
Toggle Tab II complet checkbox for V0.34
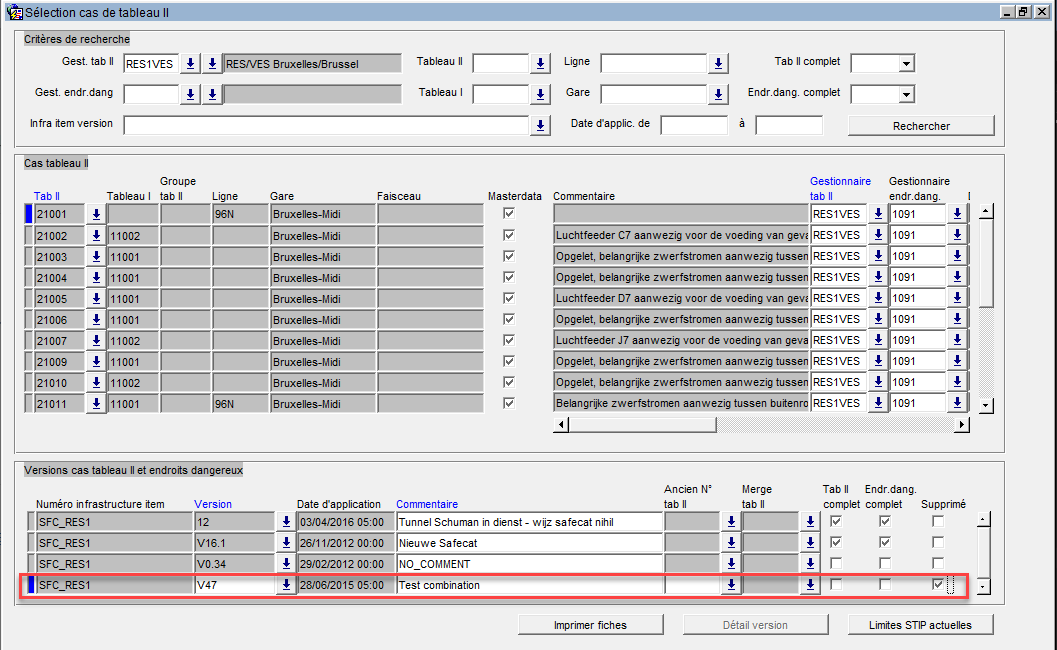click(x=836, y=563)
